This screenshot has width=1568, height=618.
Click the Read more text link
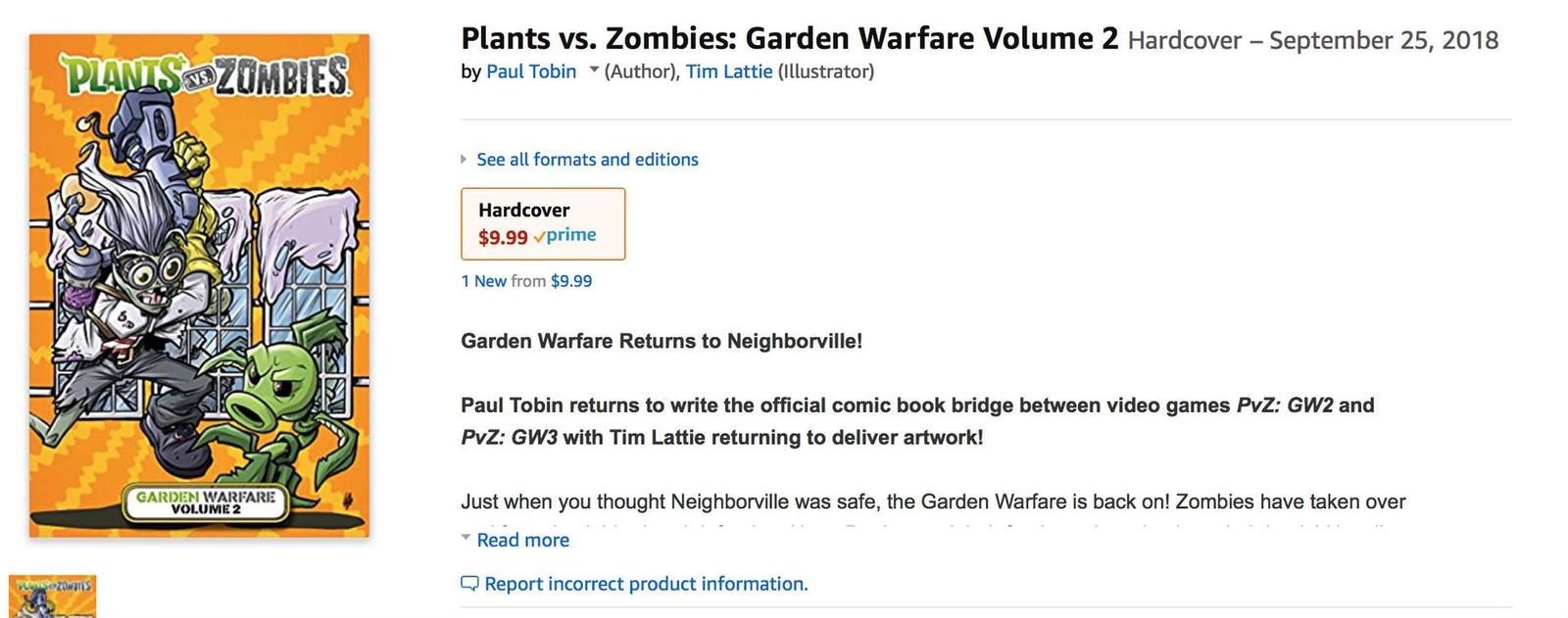pos(522,541)
